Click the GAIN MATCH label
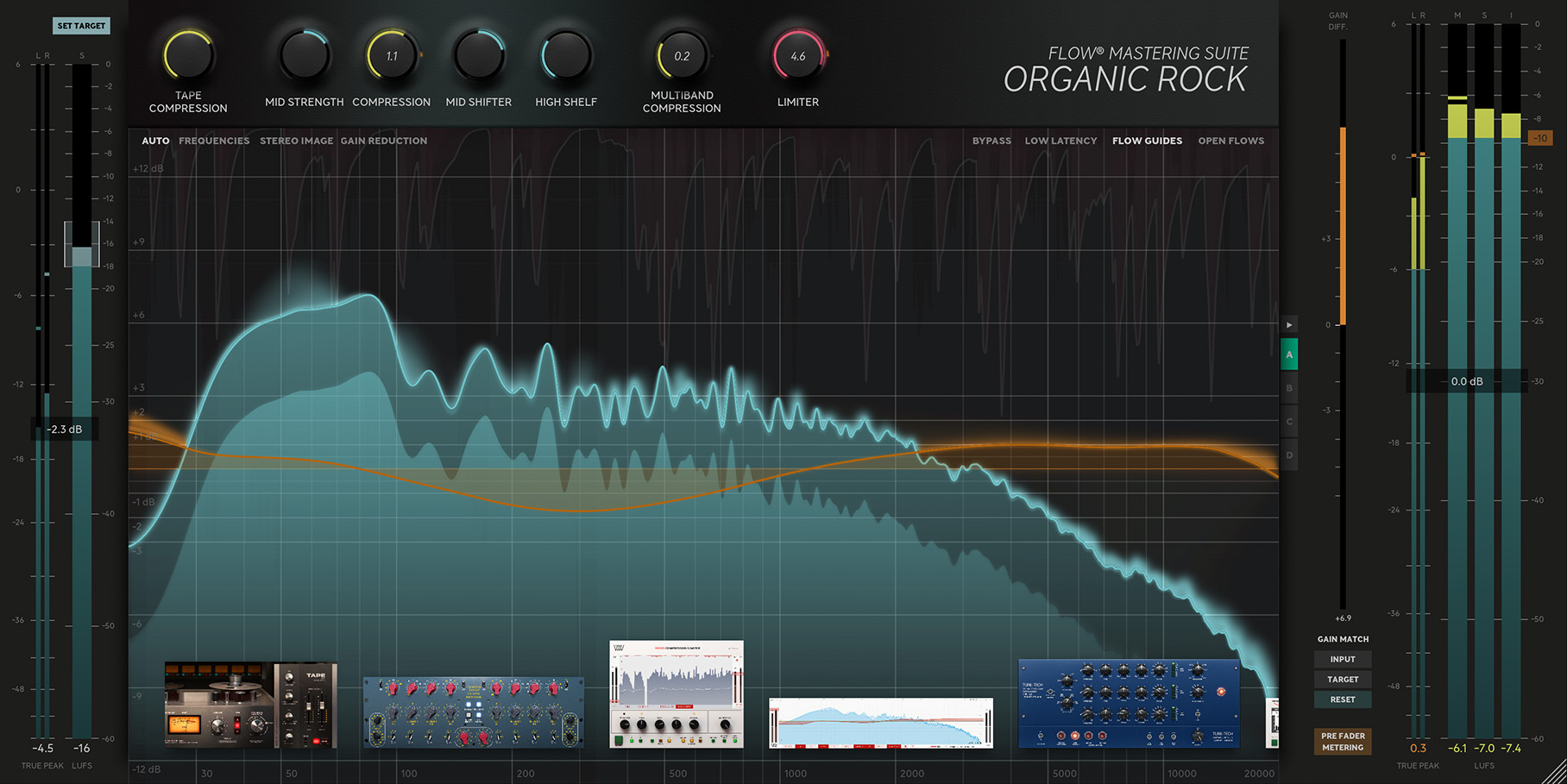This screenshot has height=784, width=1567. [1343, 639]
